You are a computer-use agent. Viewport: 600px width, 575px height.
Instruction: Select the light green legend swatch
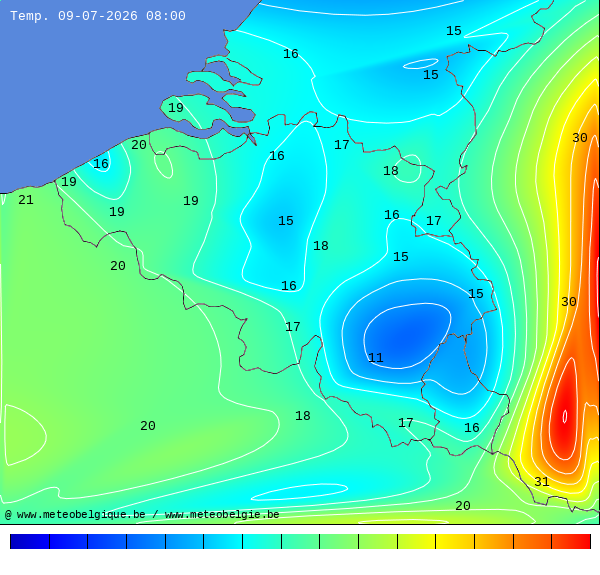click(x=339, y=541)
